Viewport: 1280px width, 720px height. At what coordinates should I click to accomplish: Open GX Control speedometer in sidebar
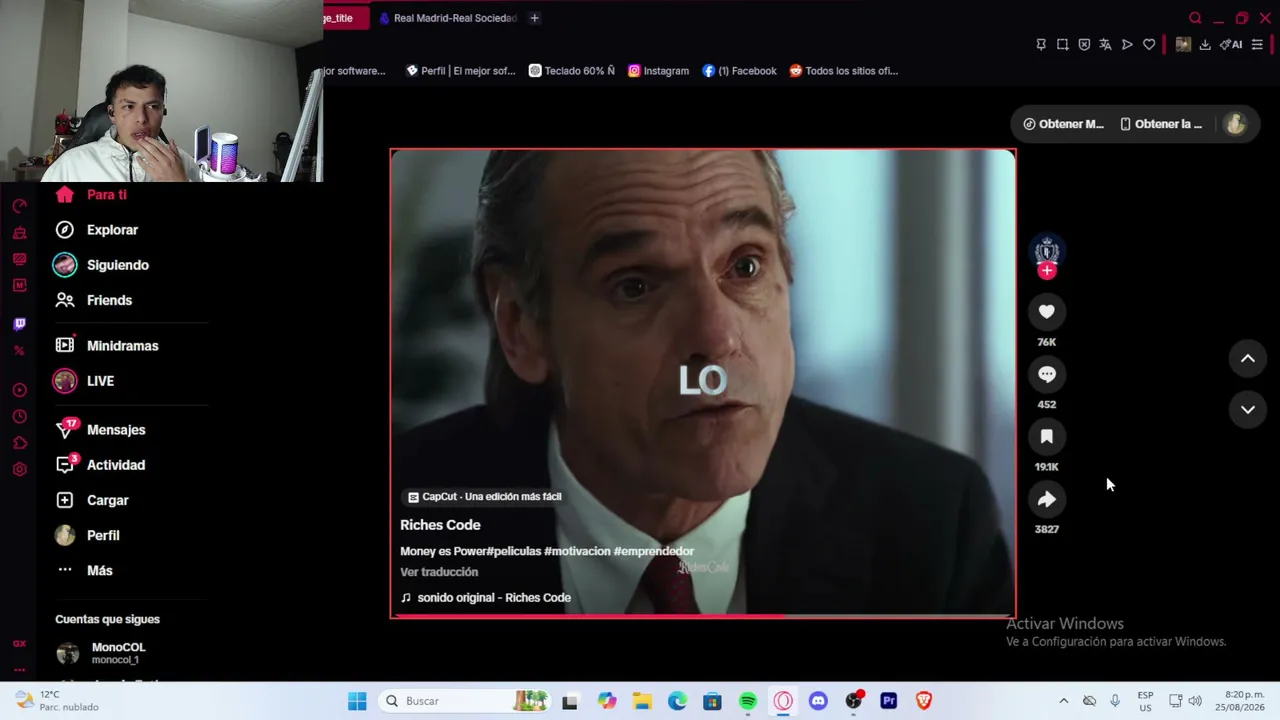tap(19, 206)
